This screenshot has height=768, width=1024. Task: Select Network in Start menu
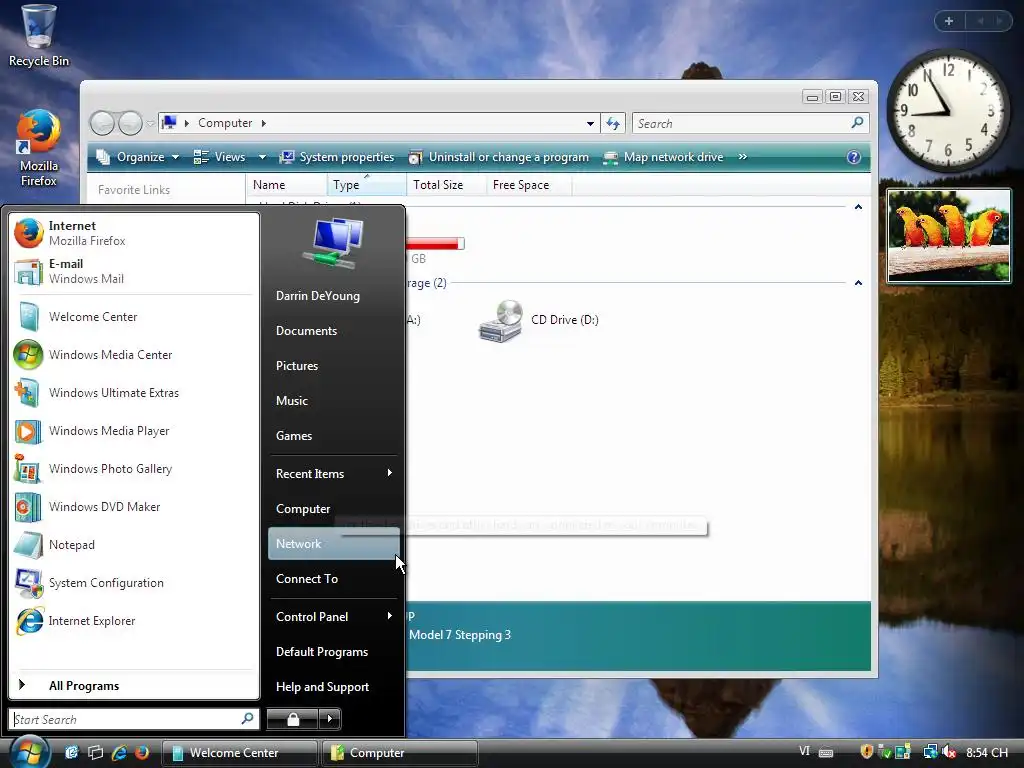[x=333, y=543]
